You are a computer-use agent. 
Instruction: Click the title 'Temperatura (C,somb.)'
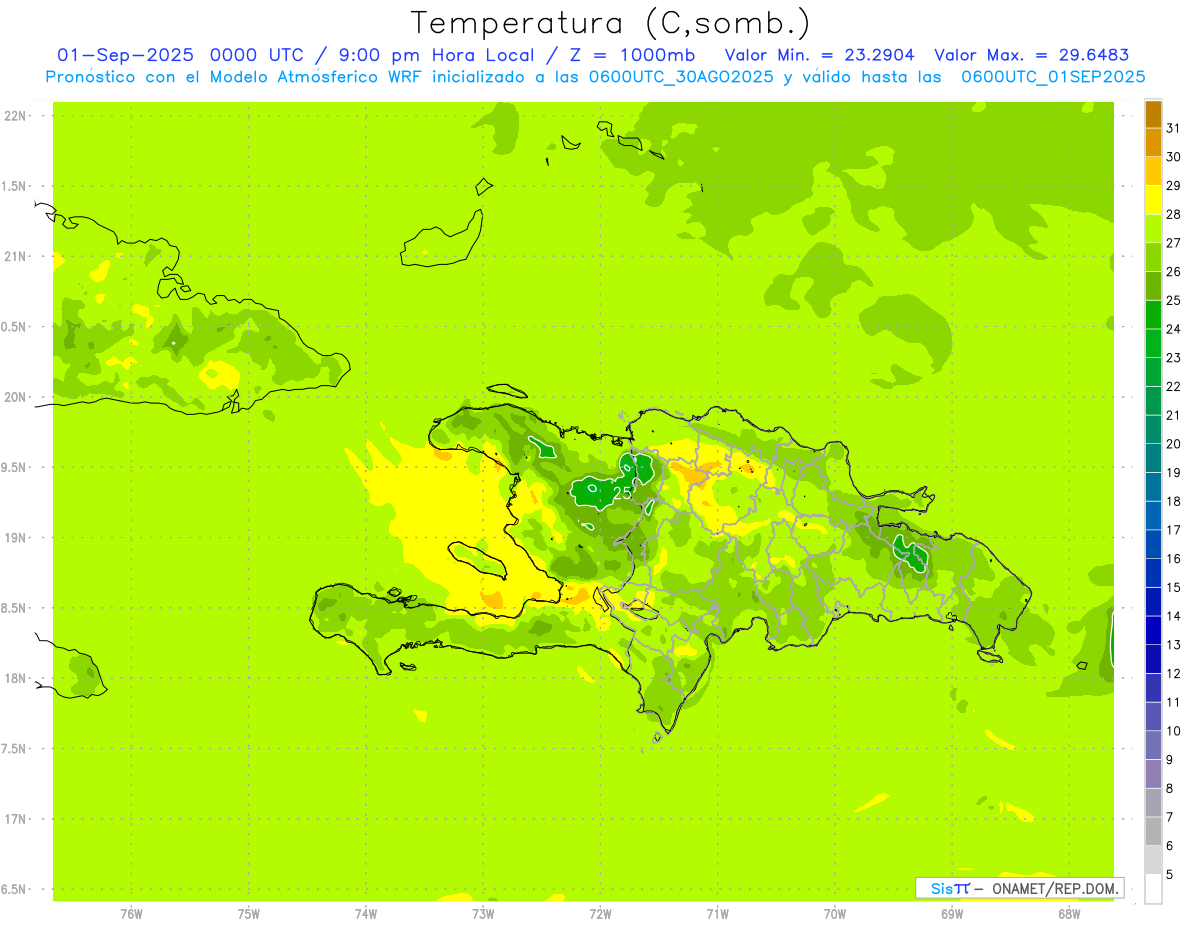point(611,23)
